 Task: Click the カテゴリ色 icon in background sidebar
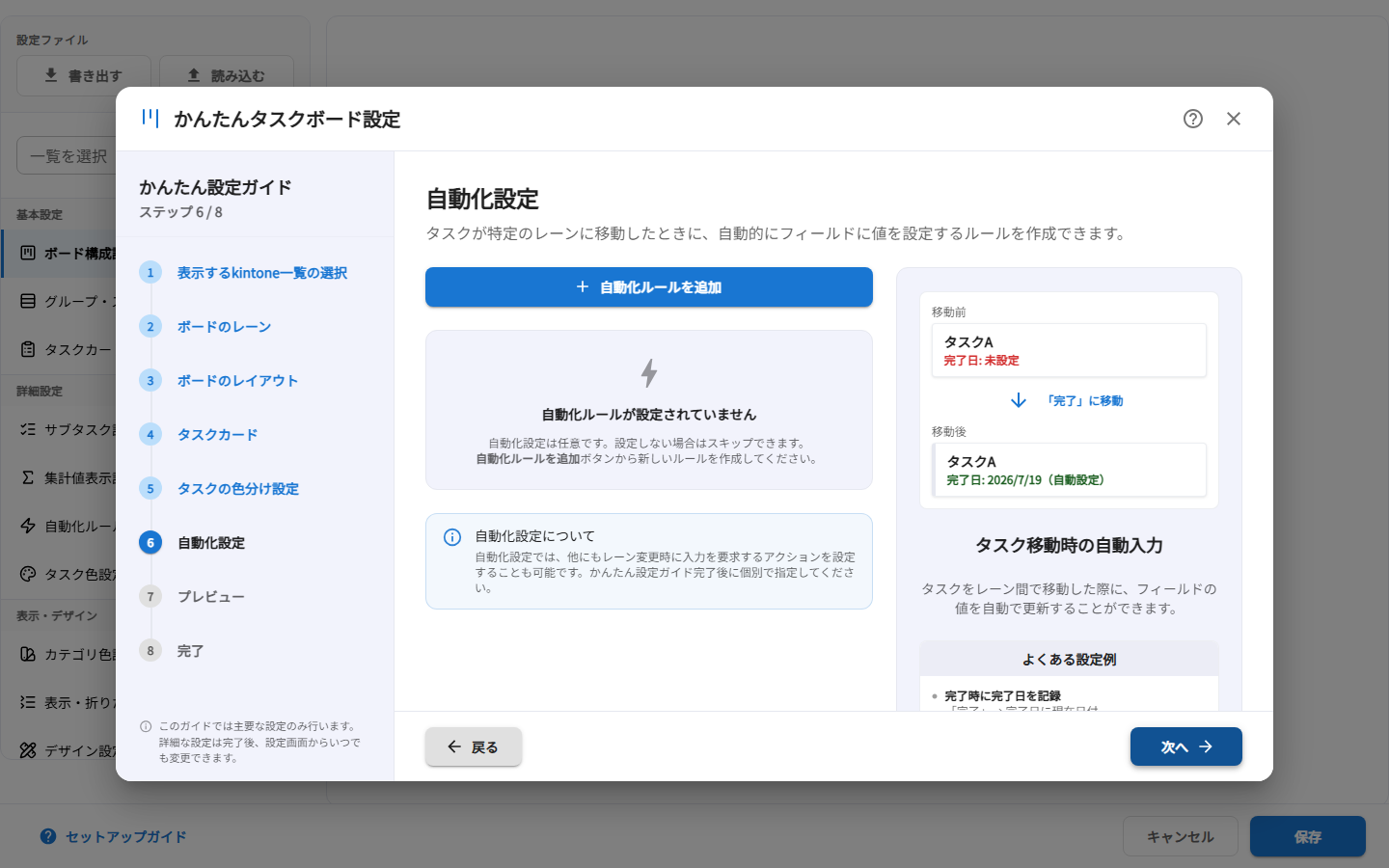28,654
